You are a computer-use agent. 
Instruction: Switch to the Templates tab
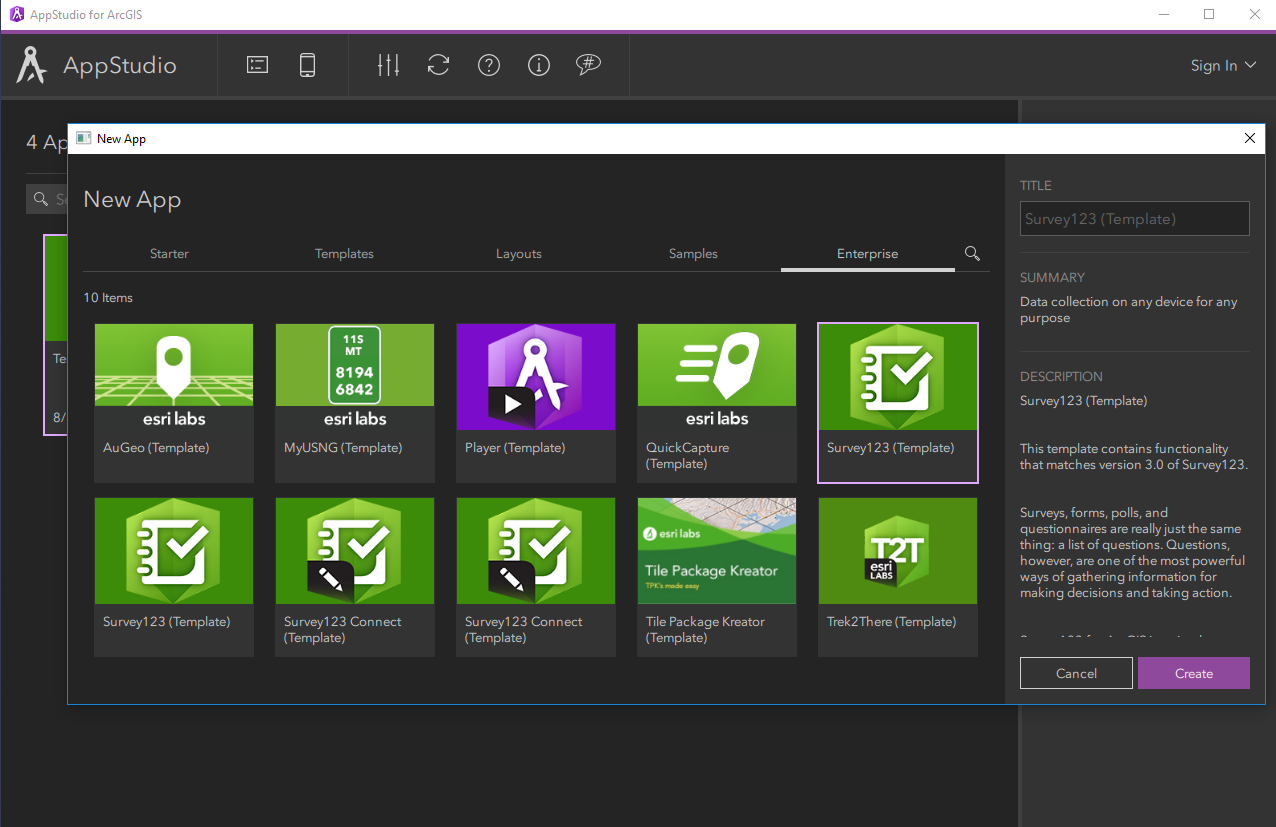pyautogui.click(x=344, y=254)
